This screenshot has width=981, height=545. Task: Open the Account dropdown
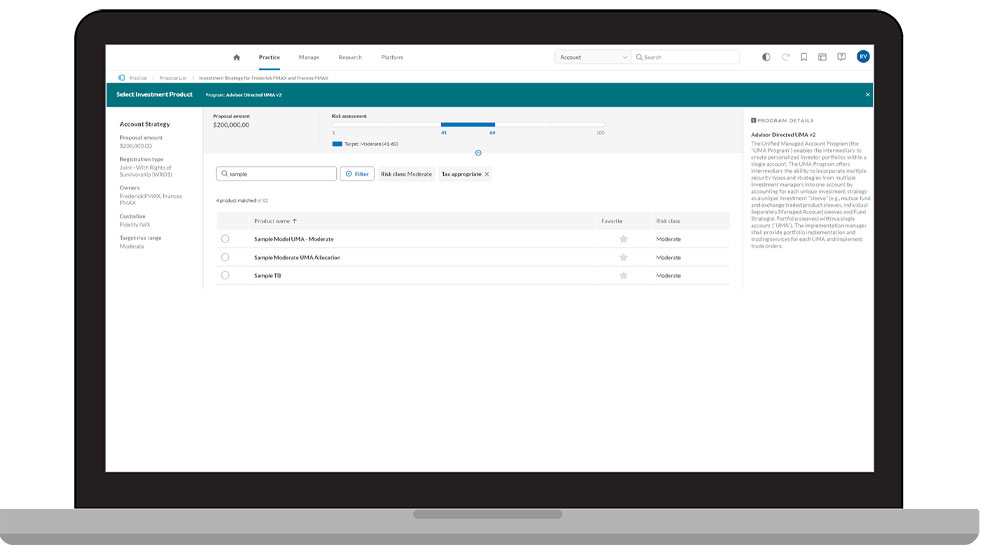point(592,57)
